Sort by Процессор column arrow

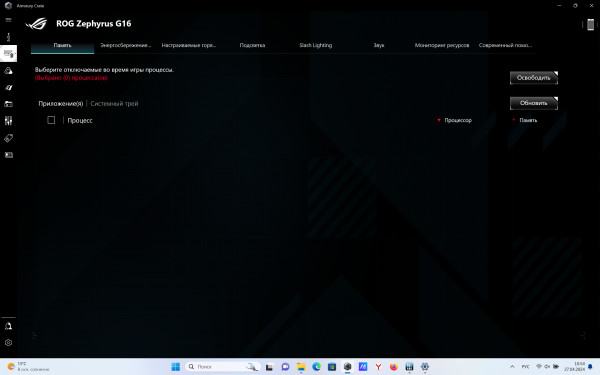click(x=439, y=120)
